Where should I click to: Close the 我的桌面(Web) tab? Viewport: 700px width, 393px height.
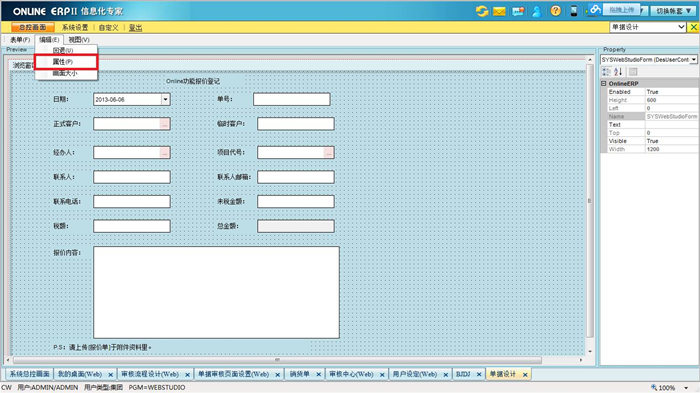point(110,375)
